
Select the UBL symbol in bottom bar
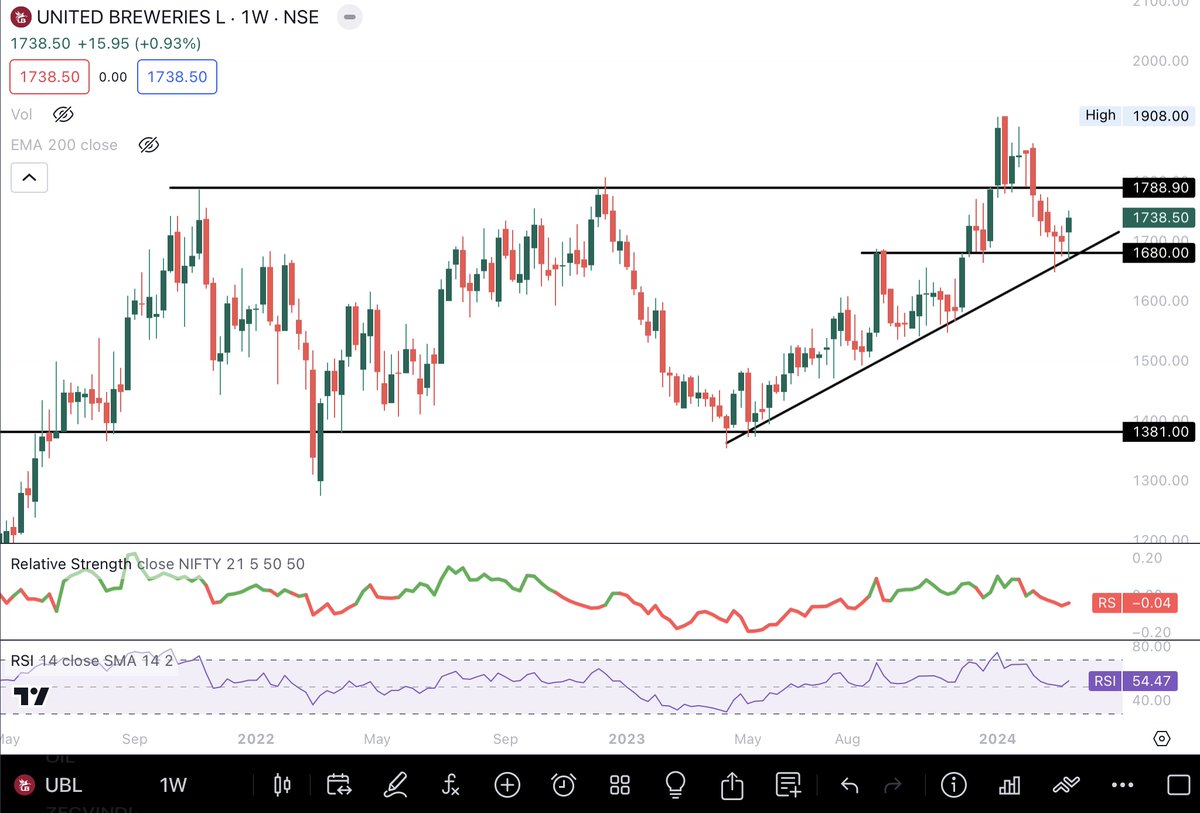point(62,785)
